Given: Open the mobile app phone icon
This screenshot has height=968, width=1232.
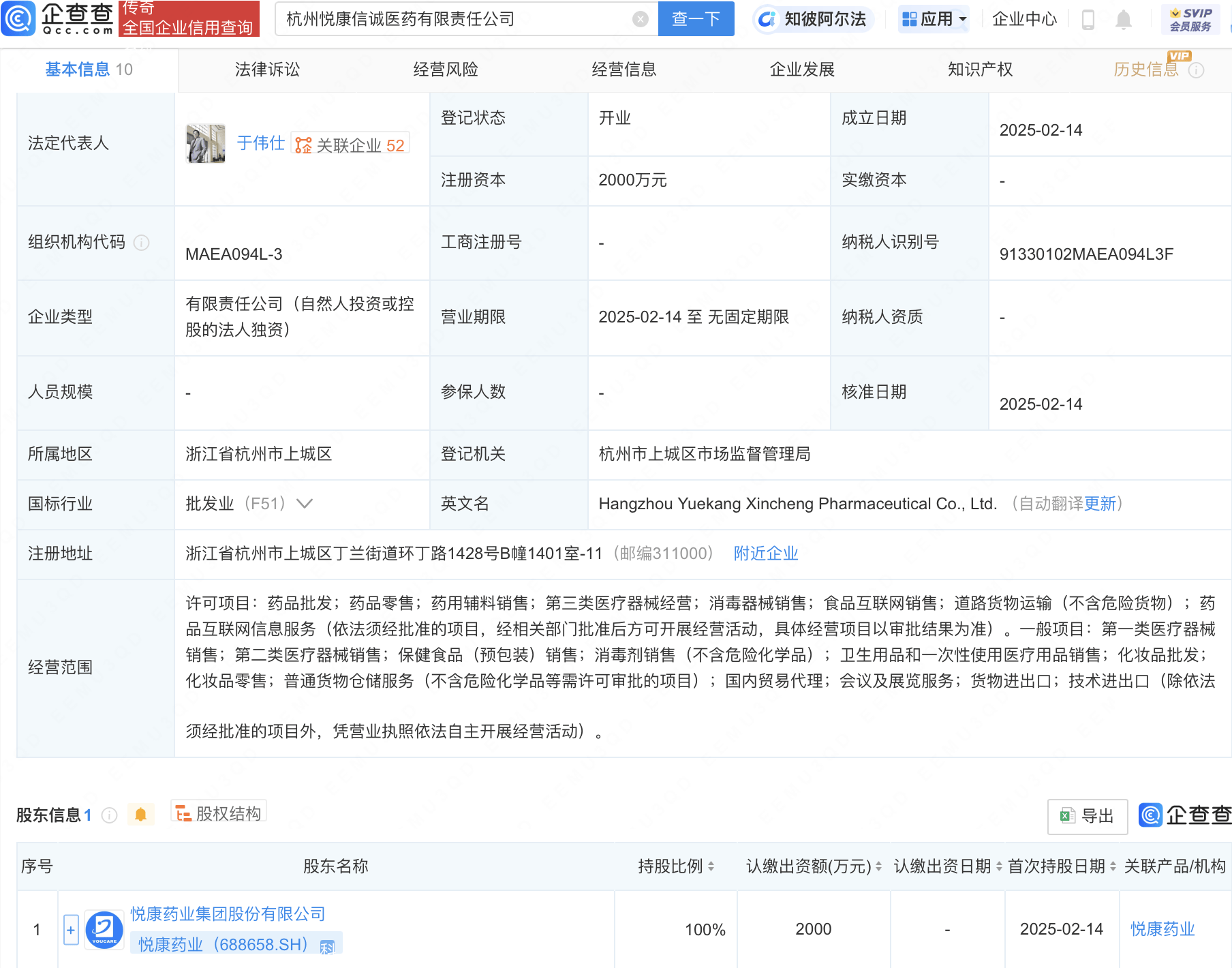Looking at the screenshot, I should click(1088, 20).
